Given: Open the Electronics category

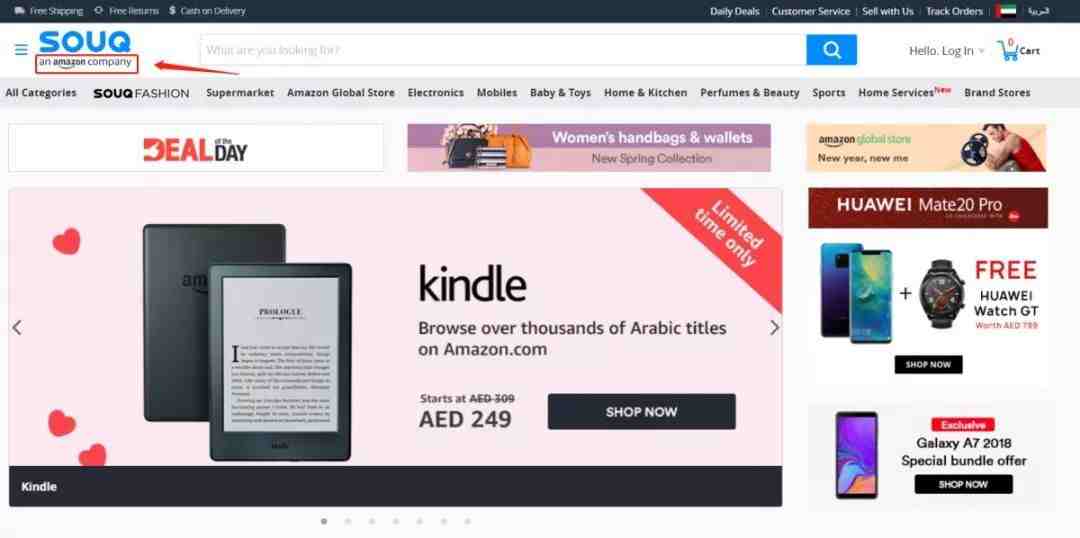Looking at the screenshot, I should click(435, 92).
